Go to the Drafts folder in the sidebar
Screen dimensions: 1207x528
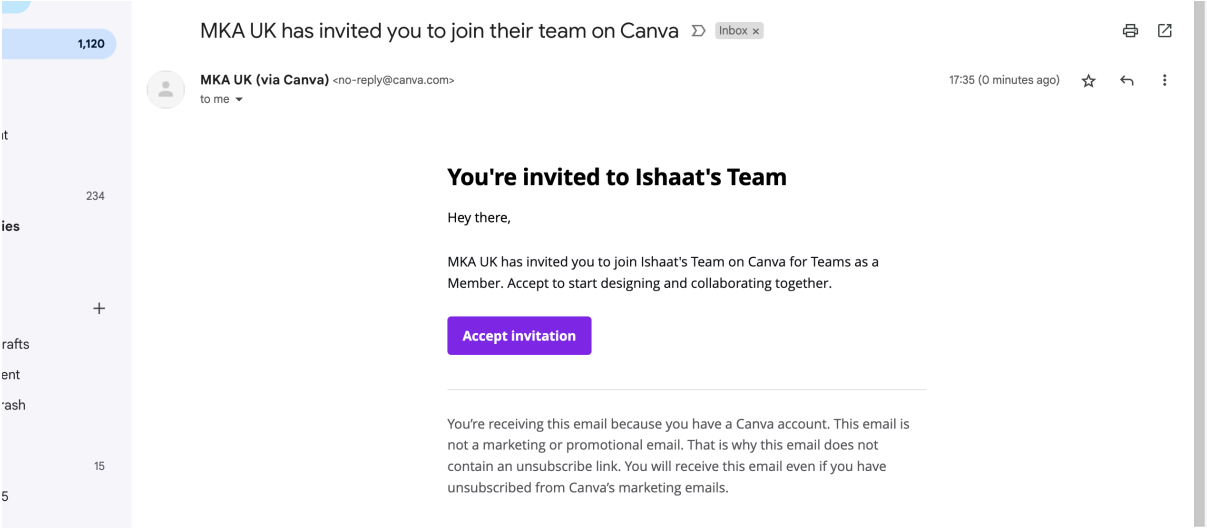pyautogui.click(x=15, y=344)
